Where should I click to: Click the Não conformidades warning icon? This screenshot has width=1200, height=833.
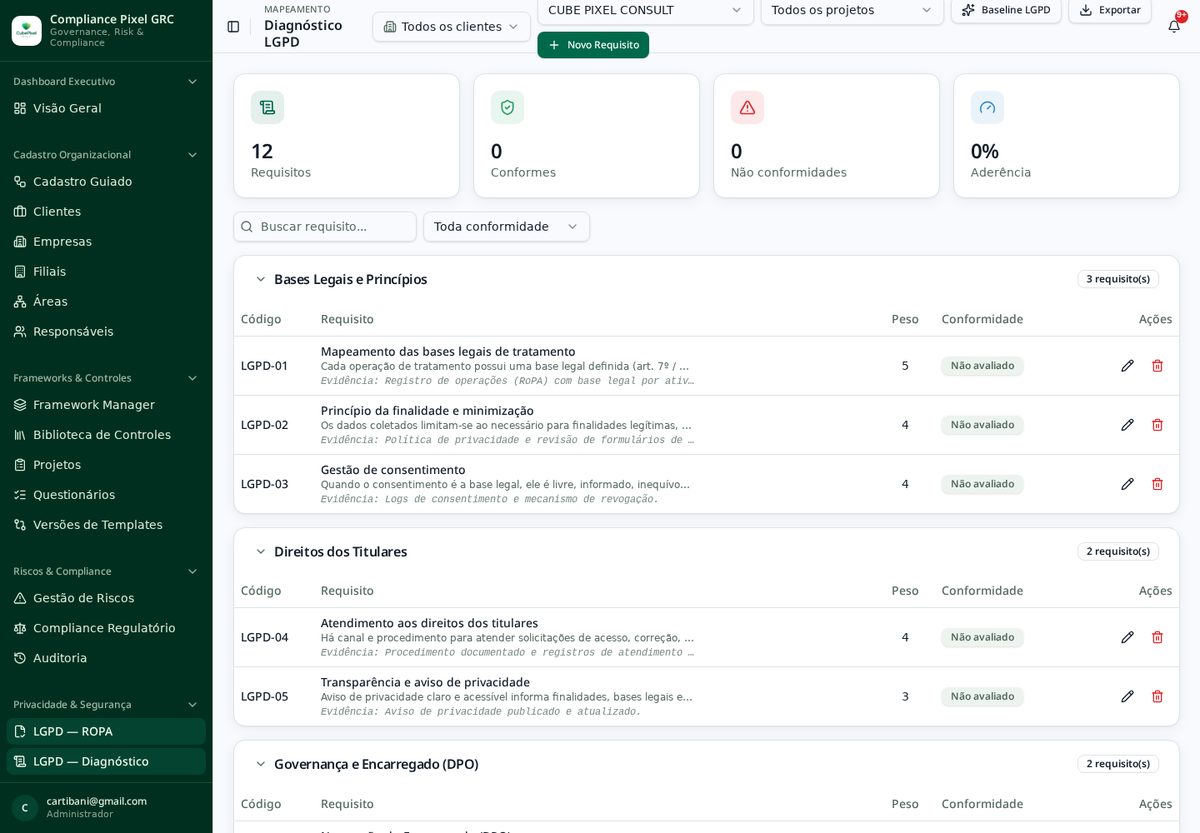[x=747, y=107]
